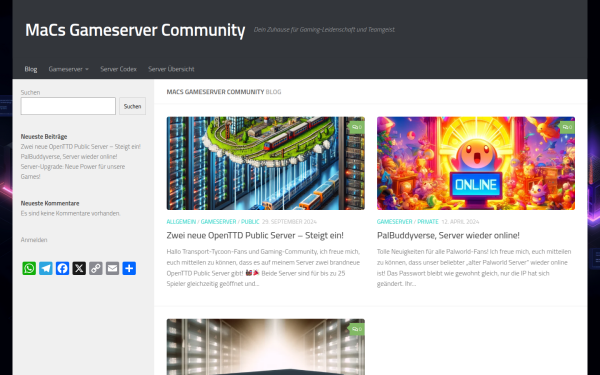600x375 pixels.
Task: Open the Server Codex menu item
Action: pos(118,69)
